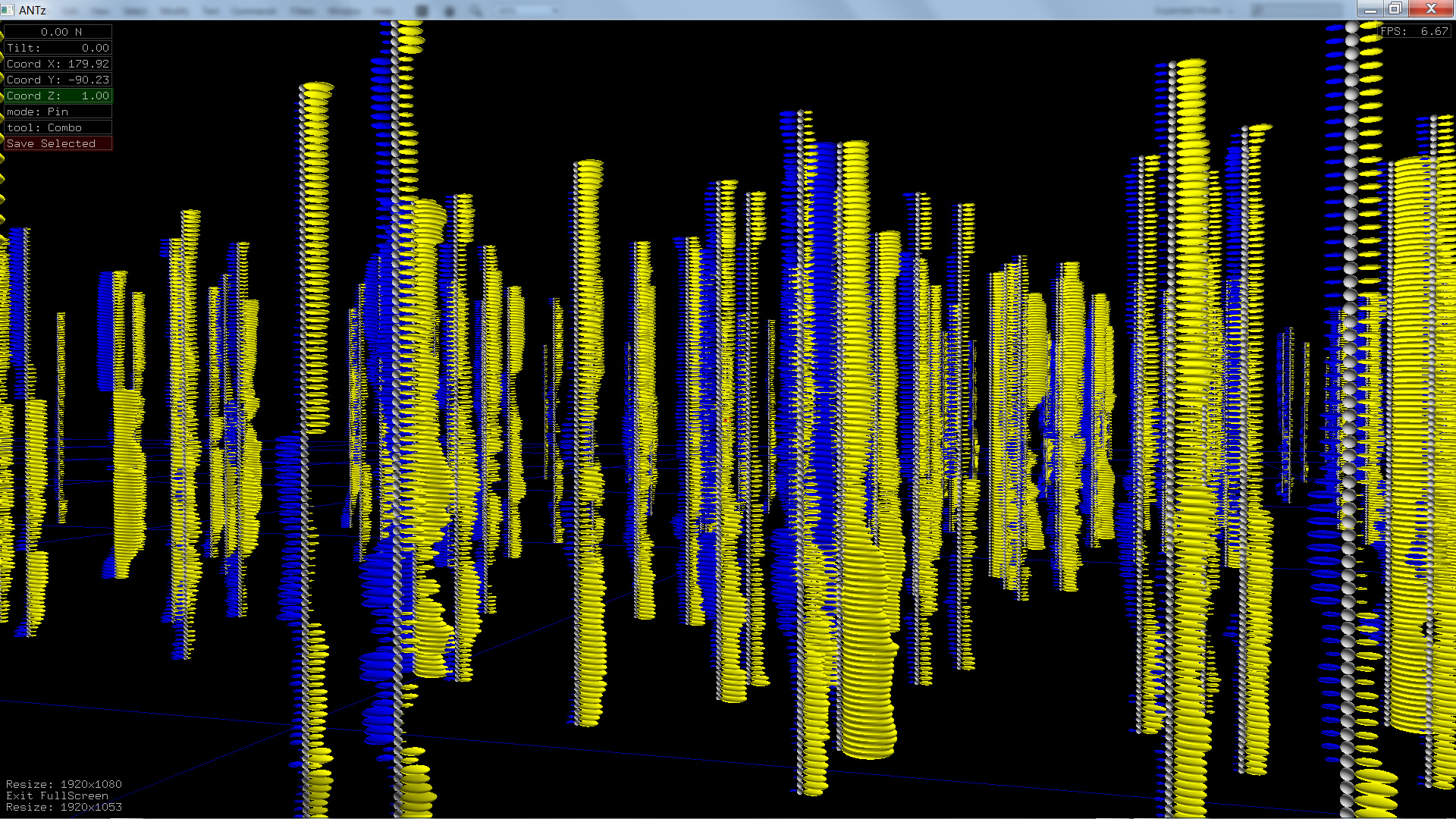The height and width of the screenshot is (819, 1456).
Task: Select the highlighted Coord Z field
Action: pos(58,96)
